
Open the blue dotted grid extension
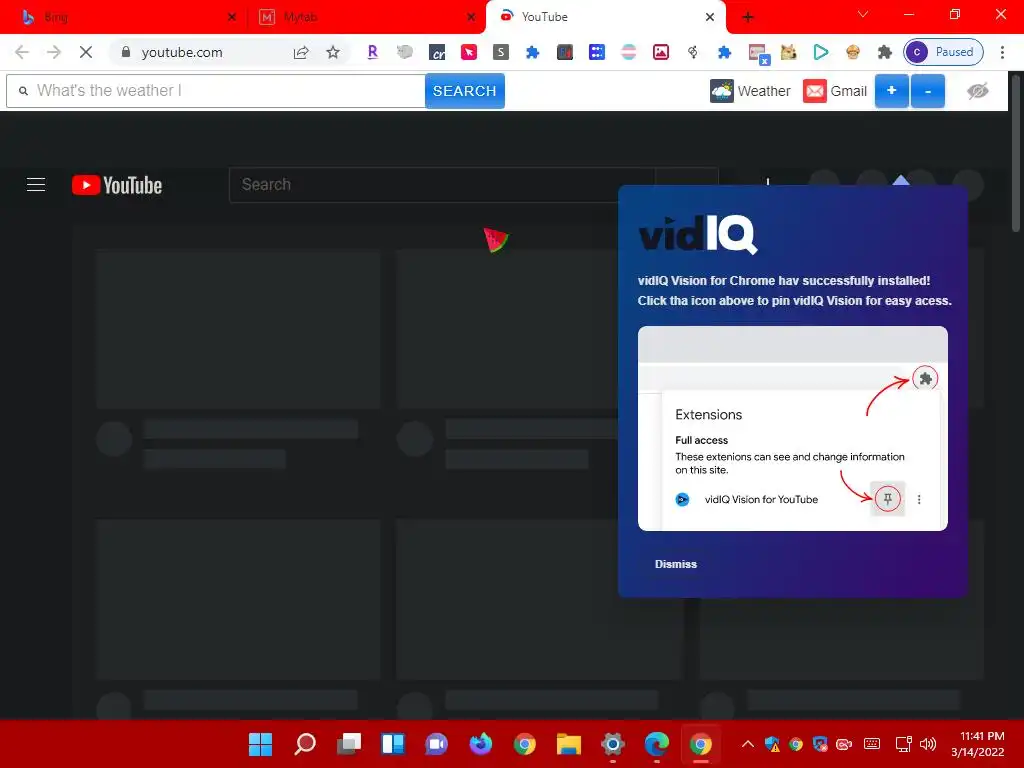pyautogui.click(x=597, y=52)
